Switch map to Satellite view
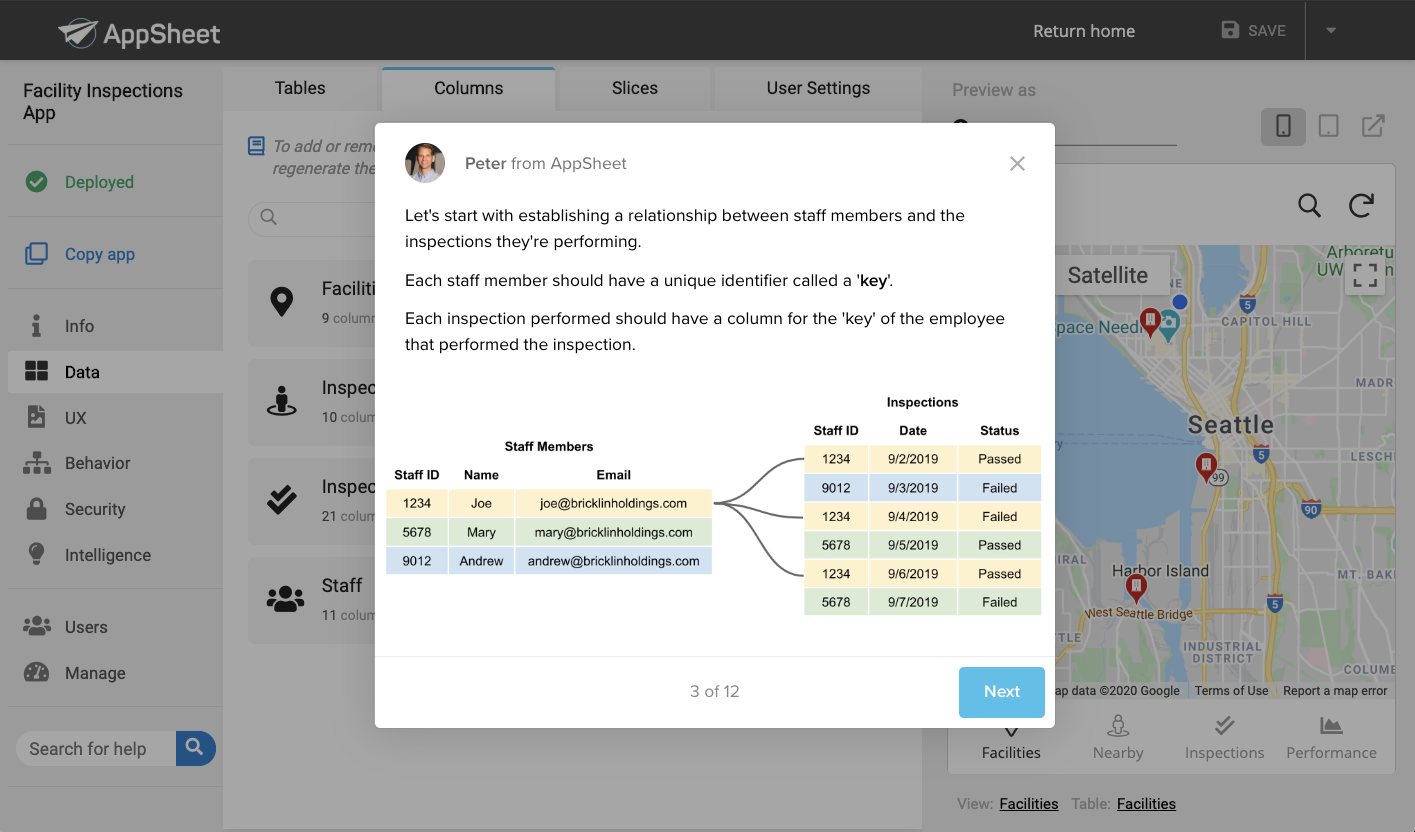 (1107, 275)
